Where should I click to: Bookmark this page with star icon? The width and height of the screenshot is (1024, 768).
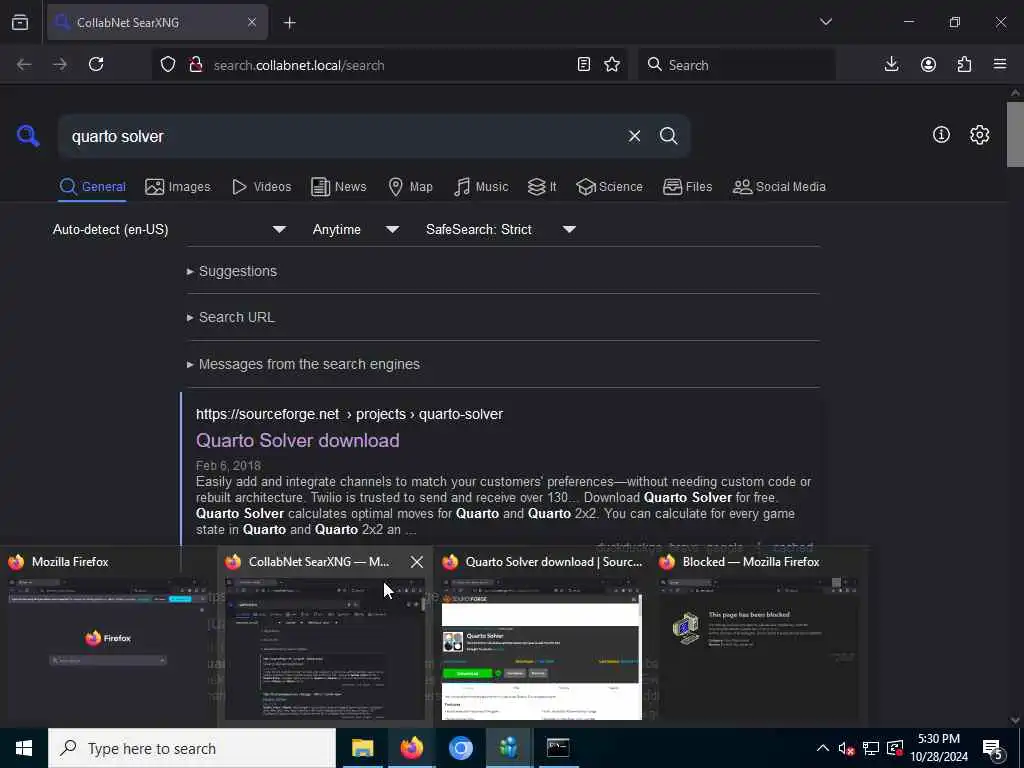612,65
